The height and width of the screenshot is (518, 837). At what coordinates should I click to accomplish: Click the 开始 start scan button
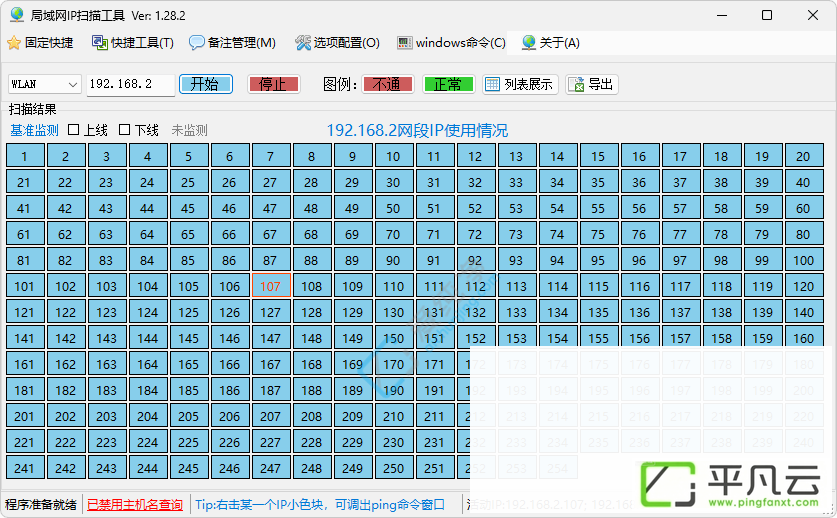(206, 84)
